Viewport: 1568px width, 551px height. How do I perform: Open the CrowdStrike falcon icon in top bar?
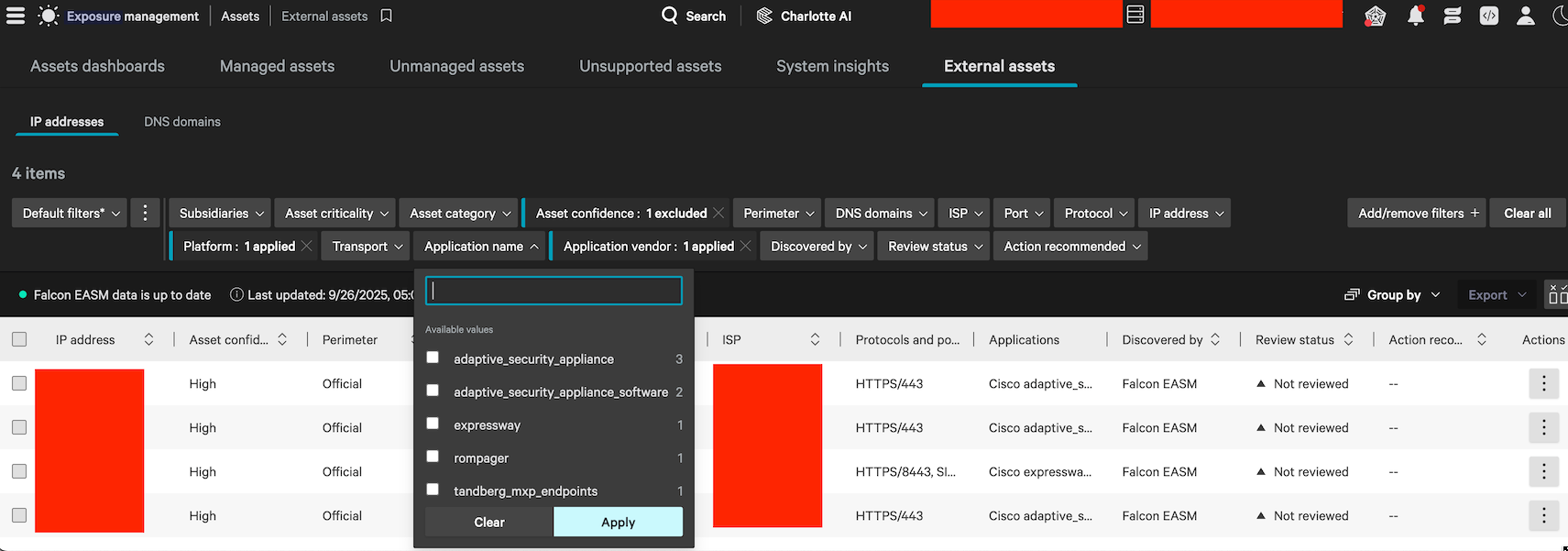tap(1375, 16)
